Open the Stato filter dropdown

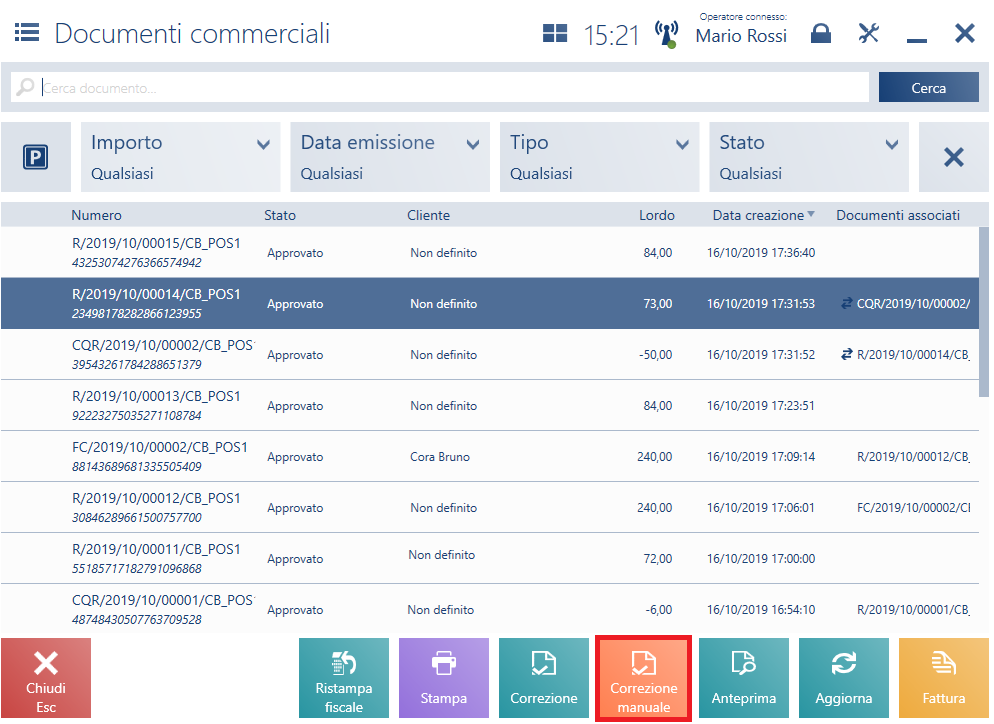click(808, 157)
